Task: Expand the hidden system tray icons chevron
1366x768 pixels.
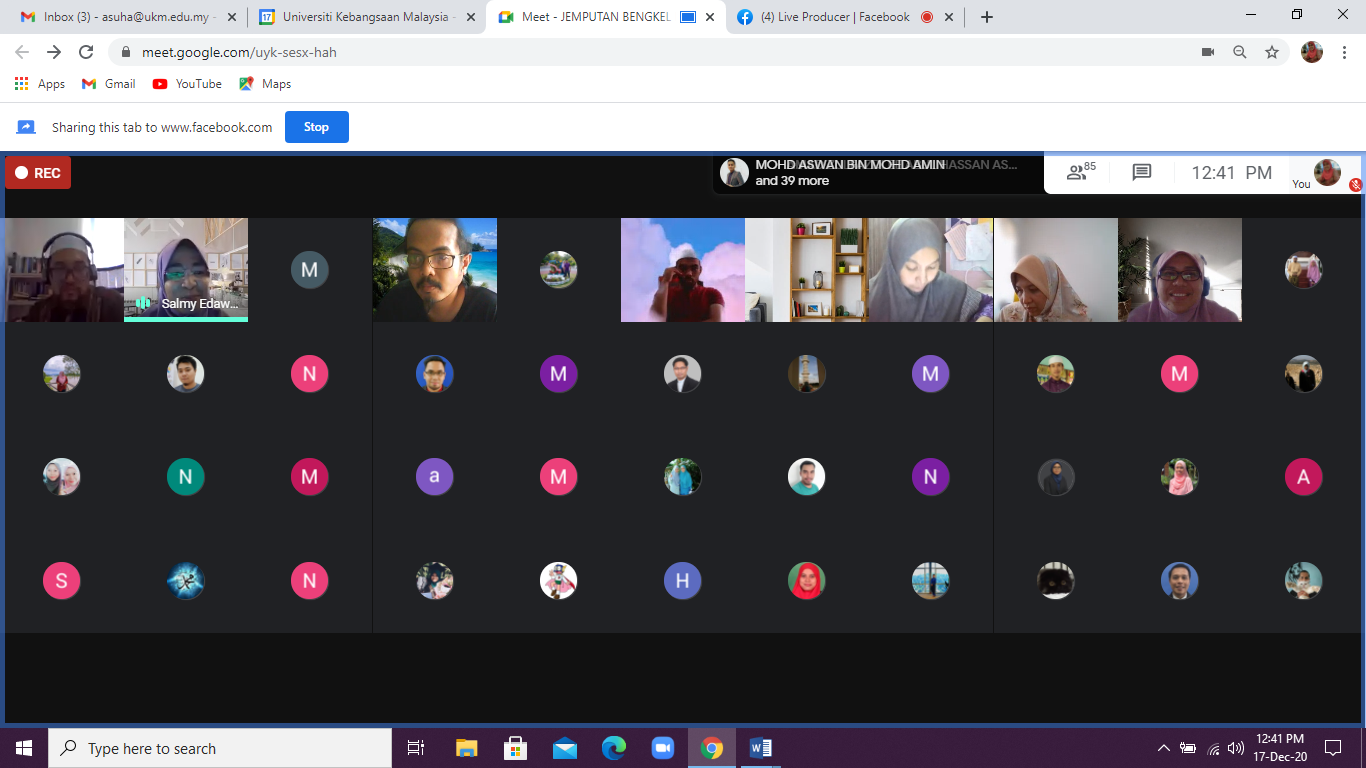Action: coord(1163,748)
